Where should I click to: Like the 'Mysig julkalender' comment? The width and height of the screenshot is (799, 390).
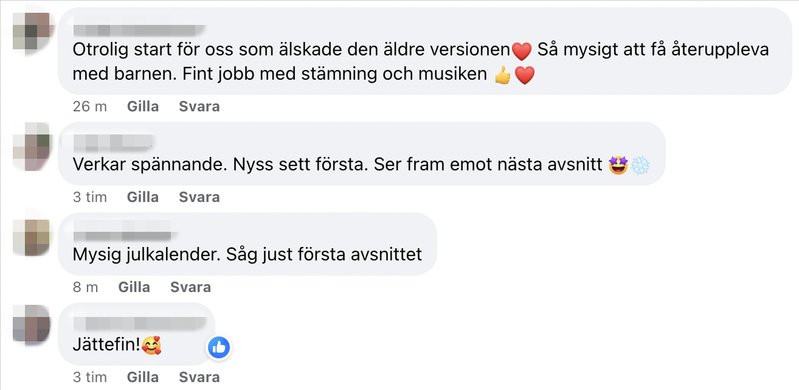point(134,287)
